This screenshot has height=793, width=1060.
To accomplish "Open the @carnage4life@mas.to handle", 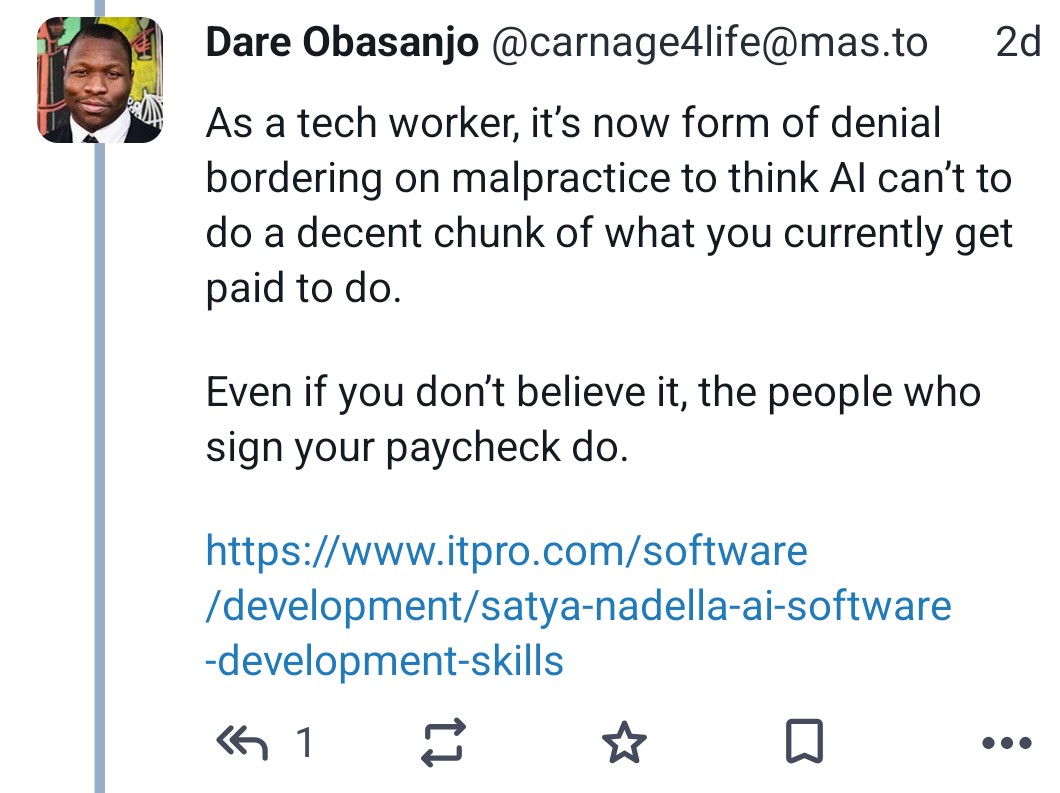I will [x=708, y=44].
